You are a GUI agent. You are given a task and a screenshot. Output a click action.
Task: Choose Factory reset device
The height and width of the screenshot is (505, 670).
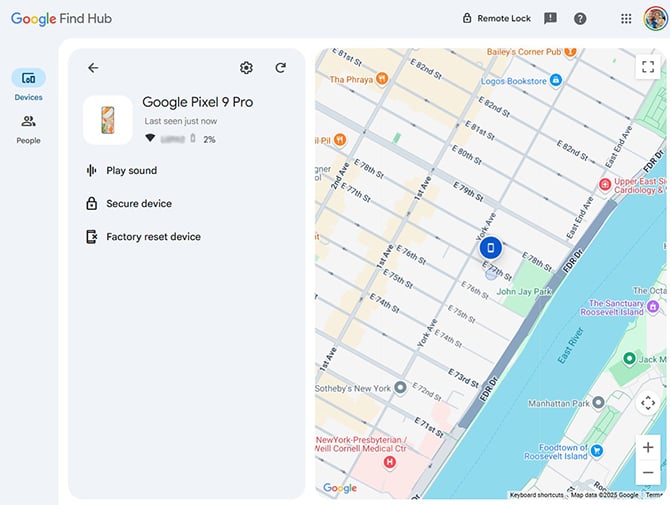pyautogui.click(x=144, y=237)
